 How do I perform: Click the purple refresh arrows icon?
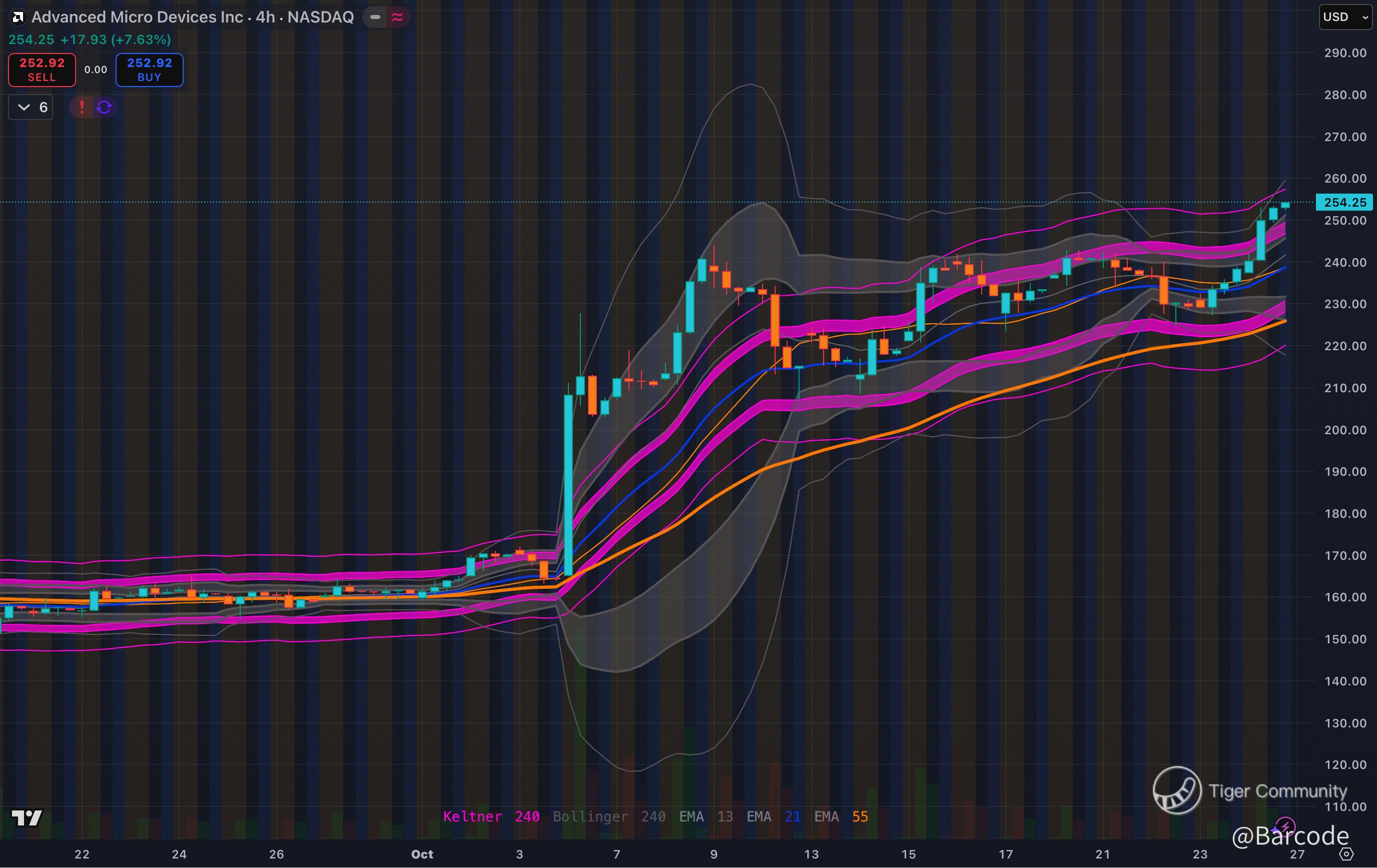104,107
